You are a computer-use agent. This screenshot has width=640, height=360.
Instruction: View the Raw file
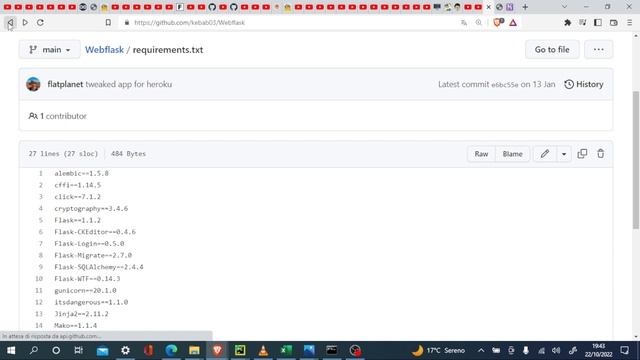point(481,154)
